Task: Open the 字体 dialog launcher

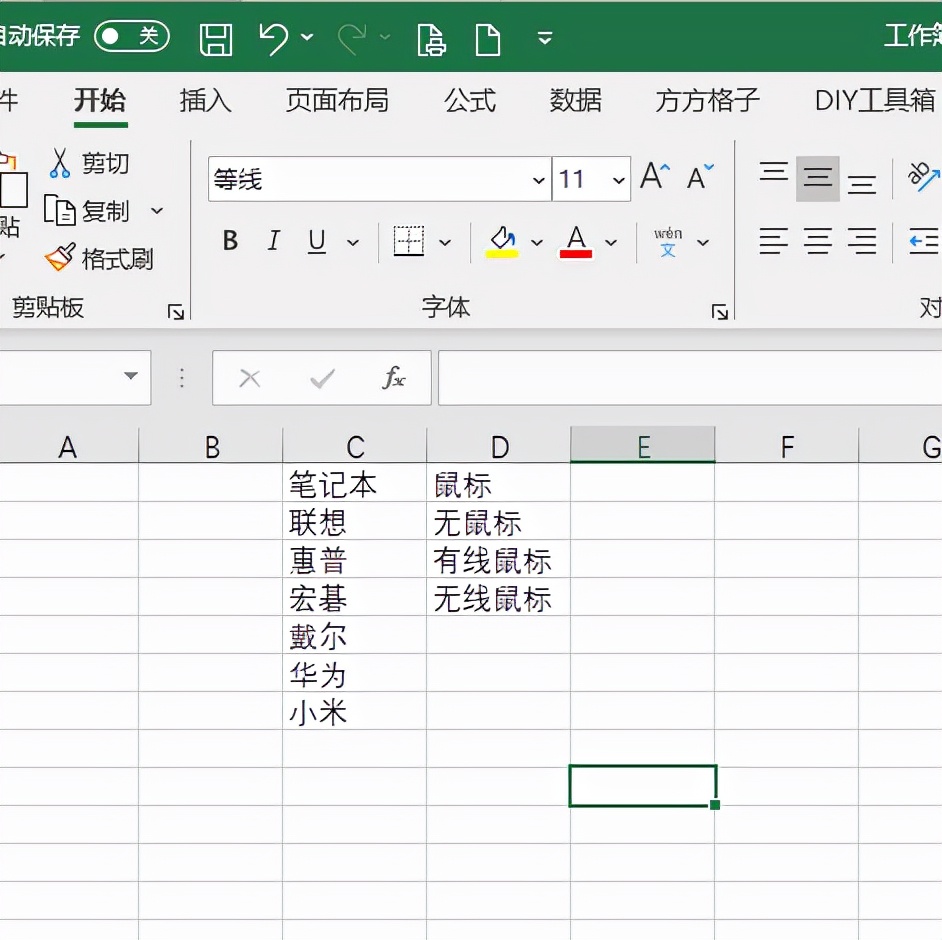Action: tap(719, 312)
